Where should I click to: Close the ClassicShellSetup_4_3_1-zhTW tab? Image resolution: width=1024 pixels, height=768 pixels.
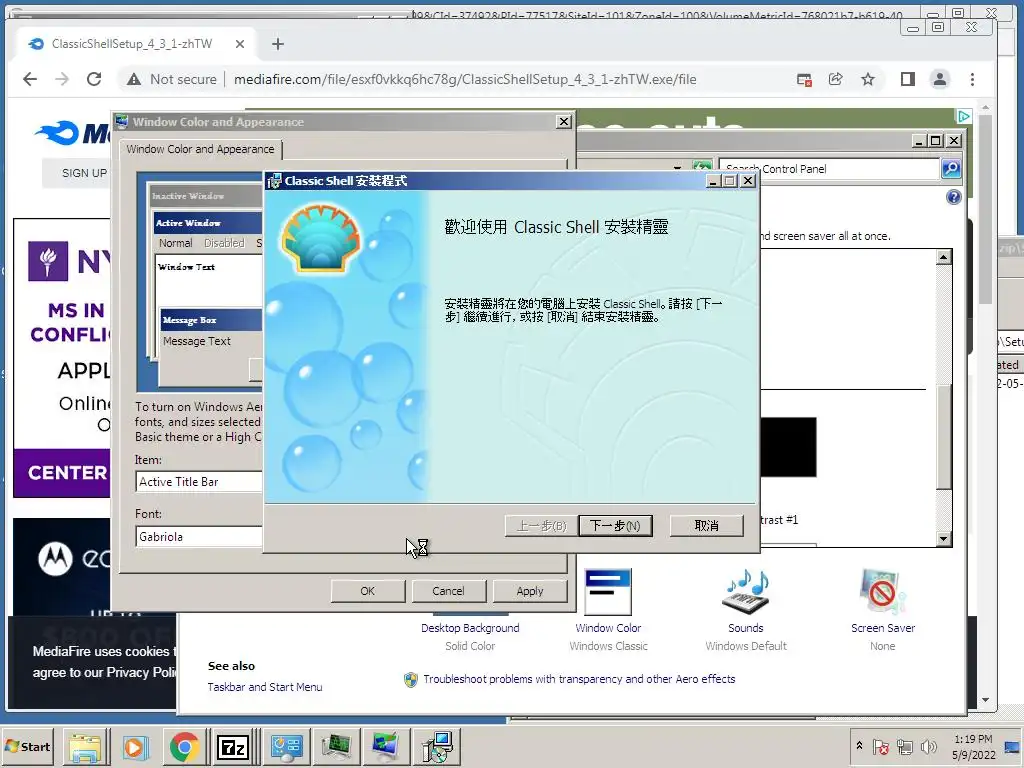(x=240, y=44)
